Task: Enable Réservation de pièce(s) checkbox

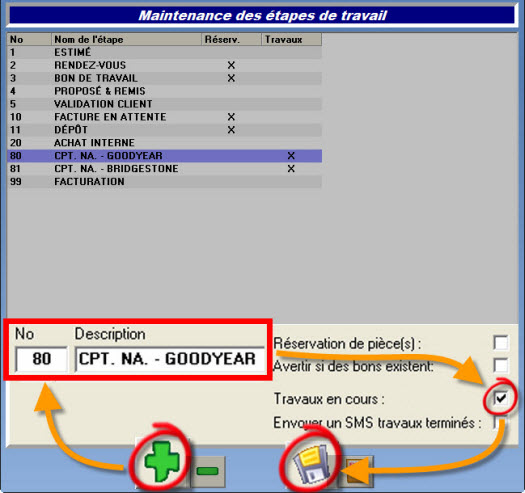Action: (501, 343)
